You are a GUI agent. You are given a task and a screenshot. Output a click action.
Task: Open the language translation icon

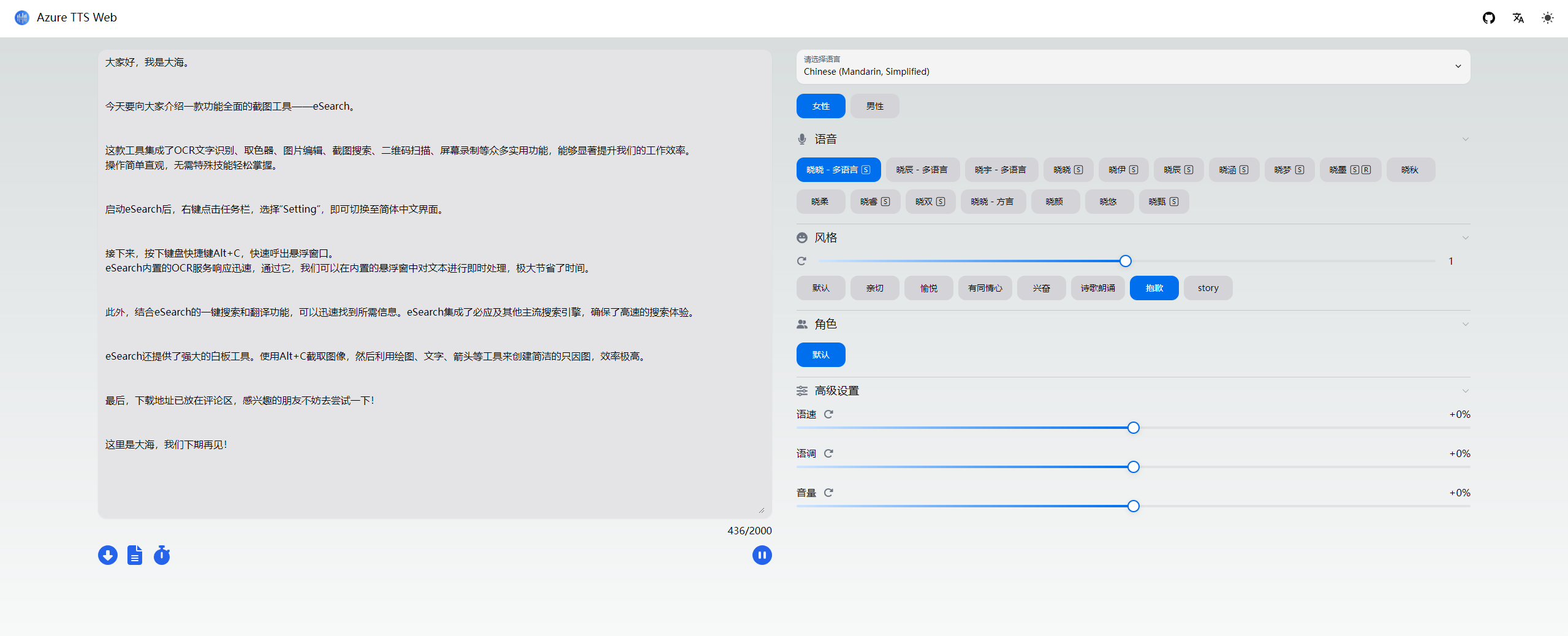1518,18
